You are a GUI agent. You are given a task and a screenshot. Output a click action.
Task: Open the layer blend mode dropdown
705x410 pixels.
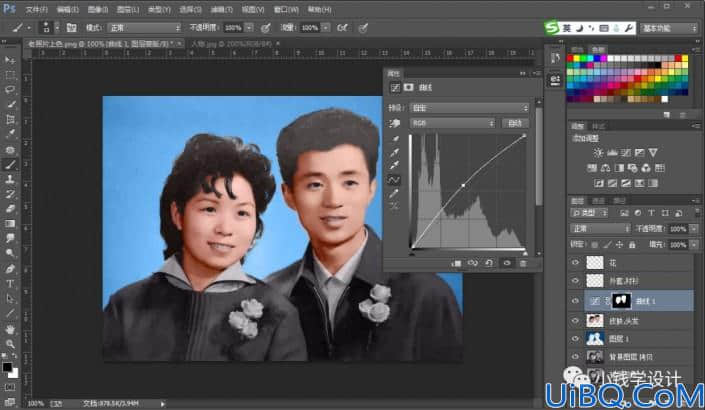(x=600, y=229)
